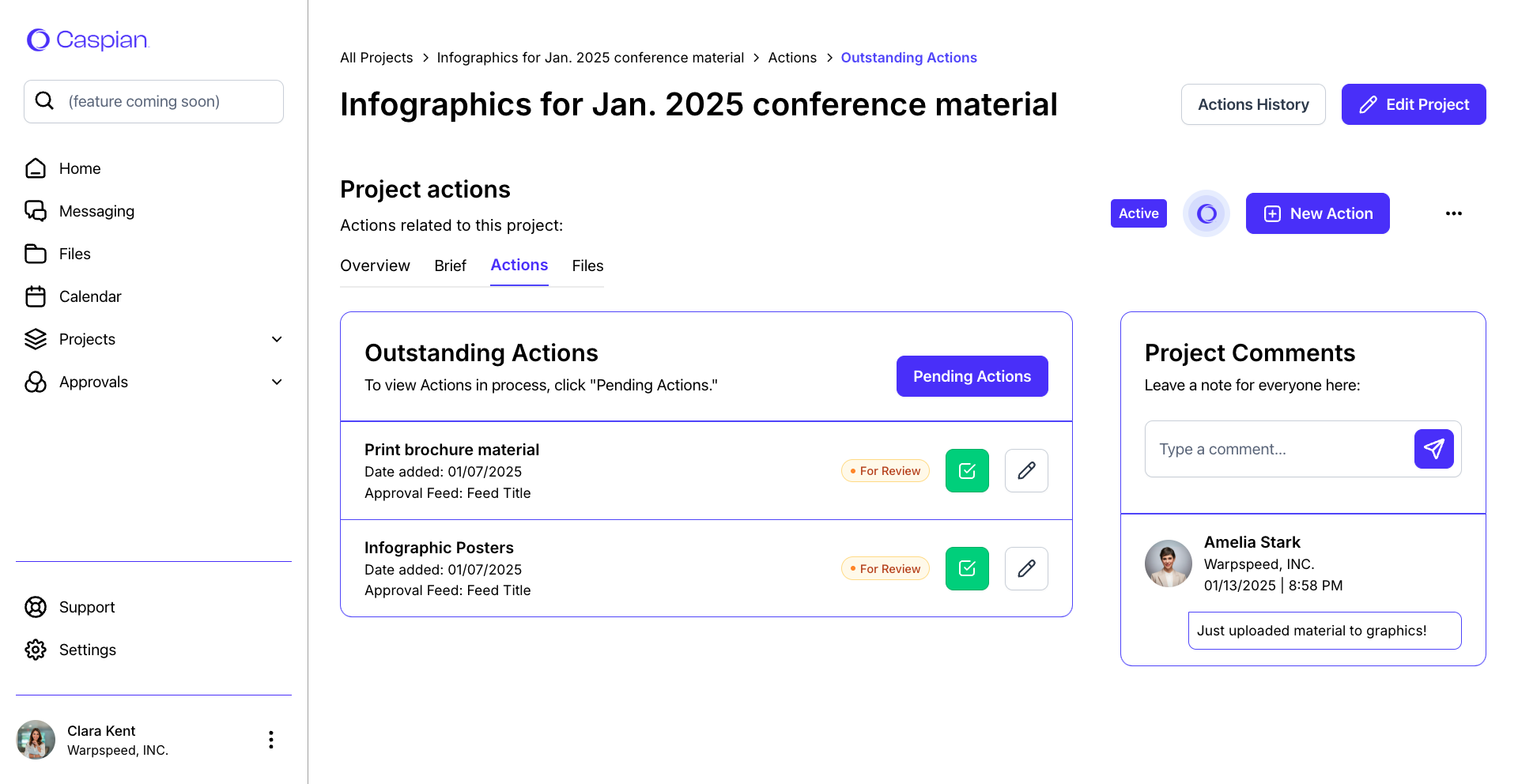
Task: Click the Caspian logo in sidebar
Action: [87, 40]
